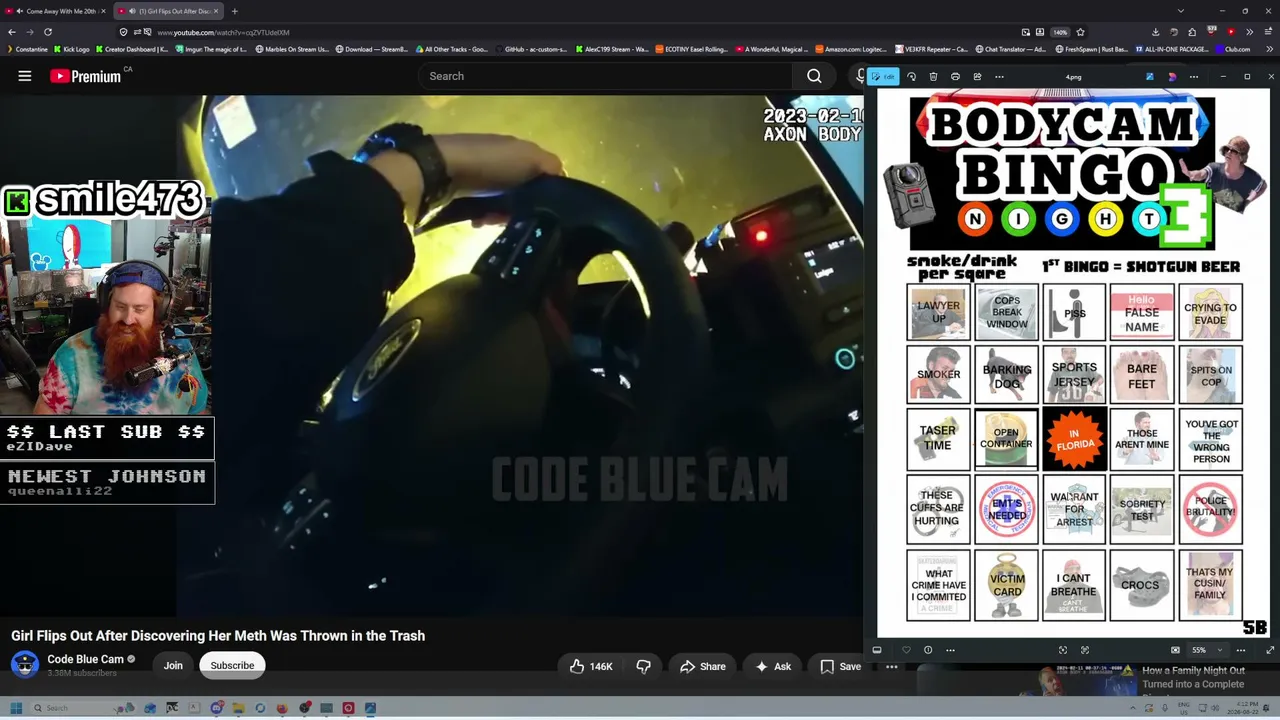1280x720 pixels.
Task: Open GitHub ac-custom bookmark
Action: (x=530, y=49)
